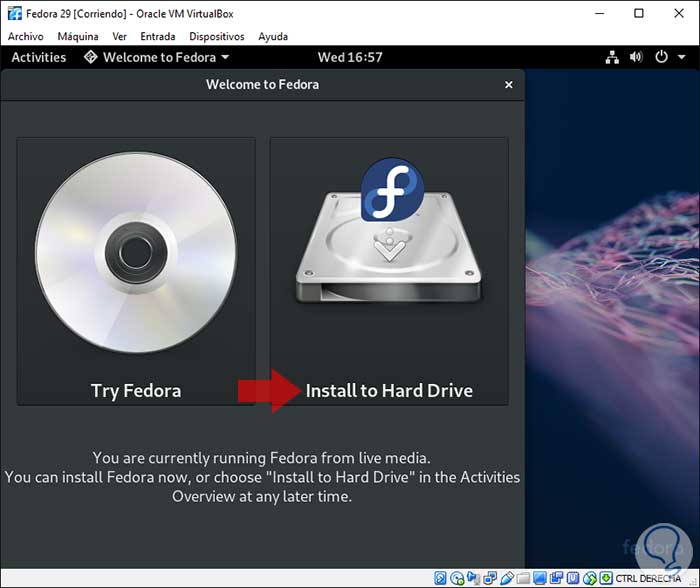The width and height of the screenshot is (700, 588).
Task: Close the Welcome to Fedora dialog
Action: 508,85
